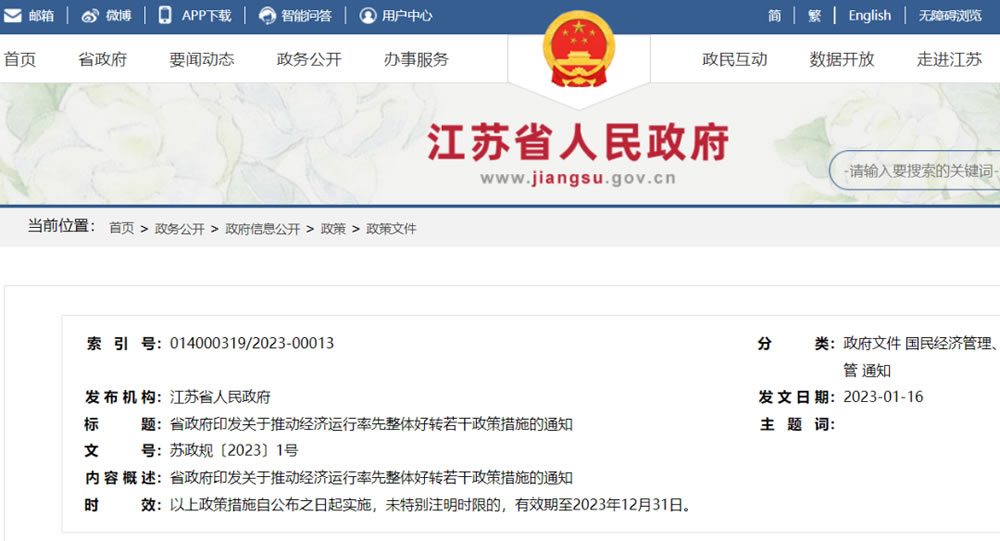Open the 首页 navigation menu item
Screen dimensions: 1000x541
20,59
